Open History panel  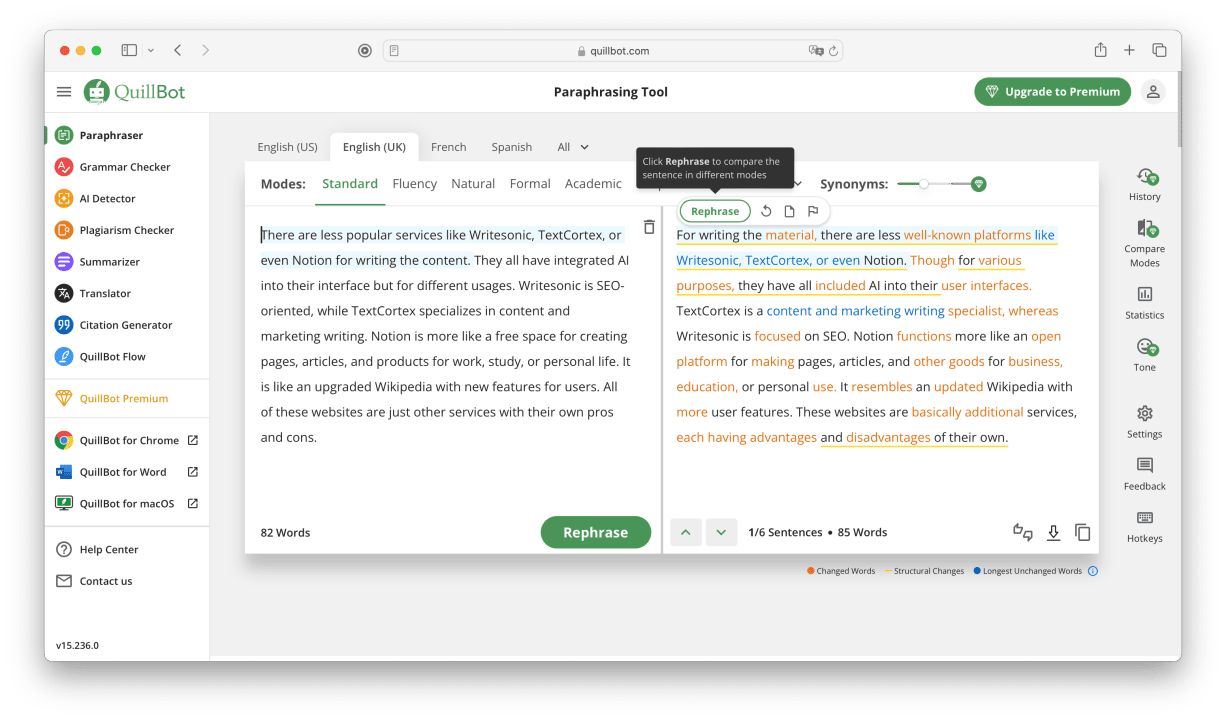(x=1145, y=185)
